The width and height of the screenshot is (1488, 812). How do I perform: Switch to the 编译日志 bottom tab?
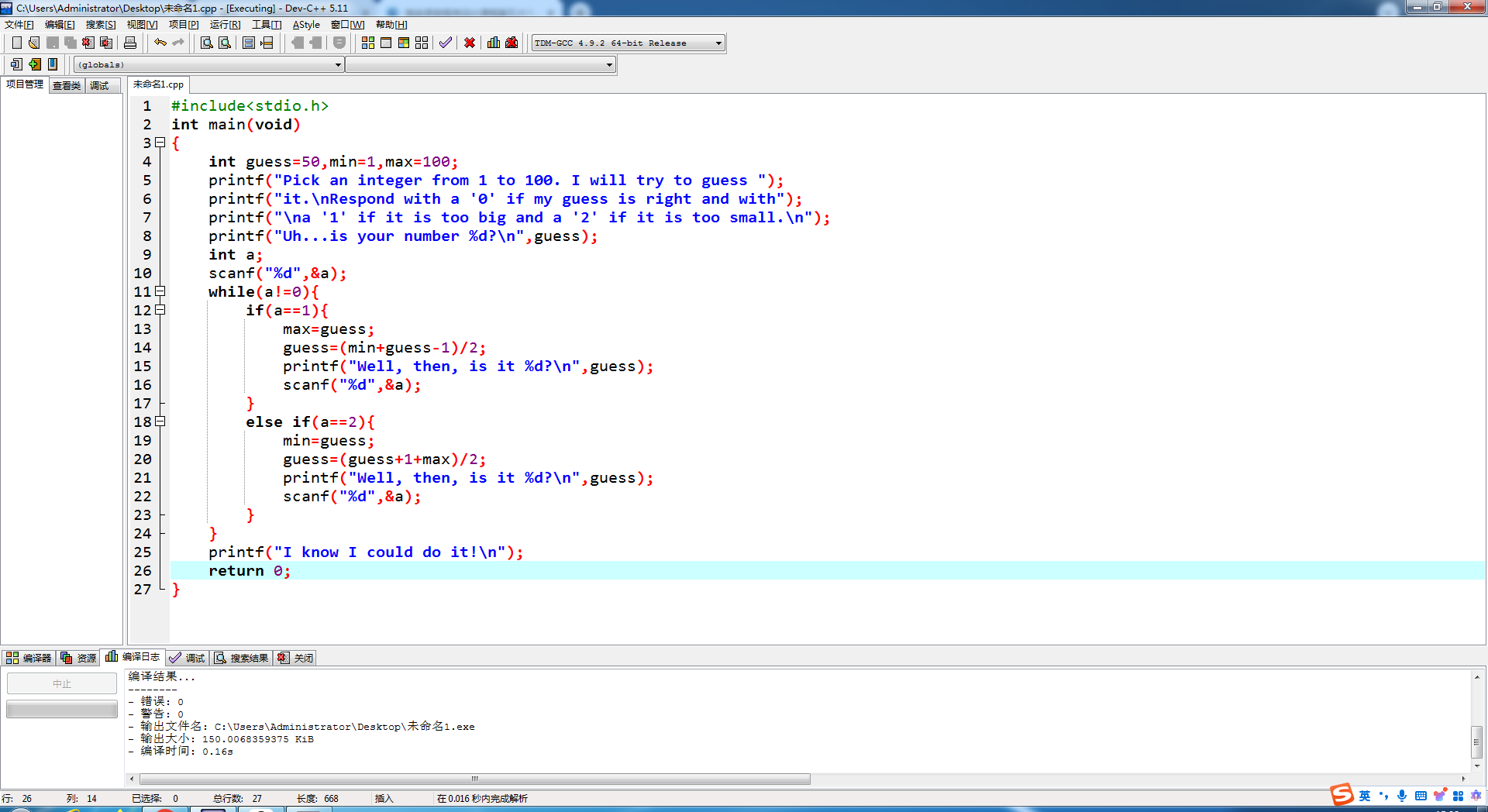(133, 657)
